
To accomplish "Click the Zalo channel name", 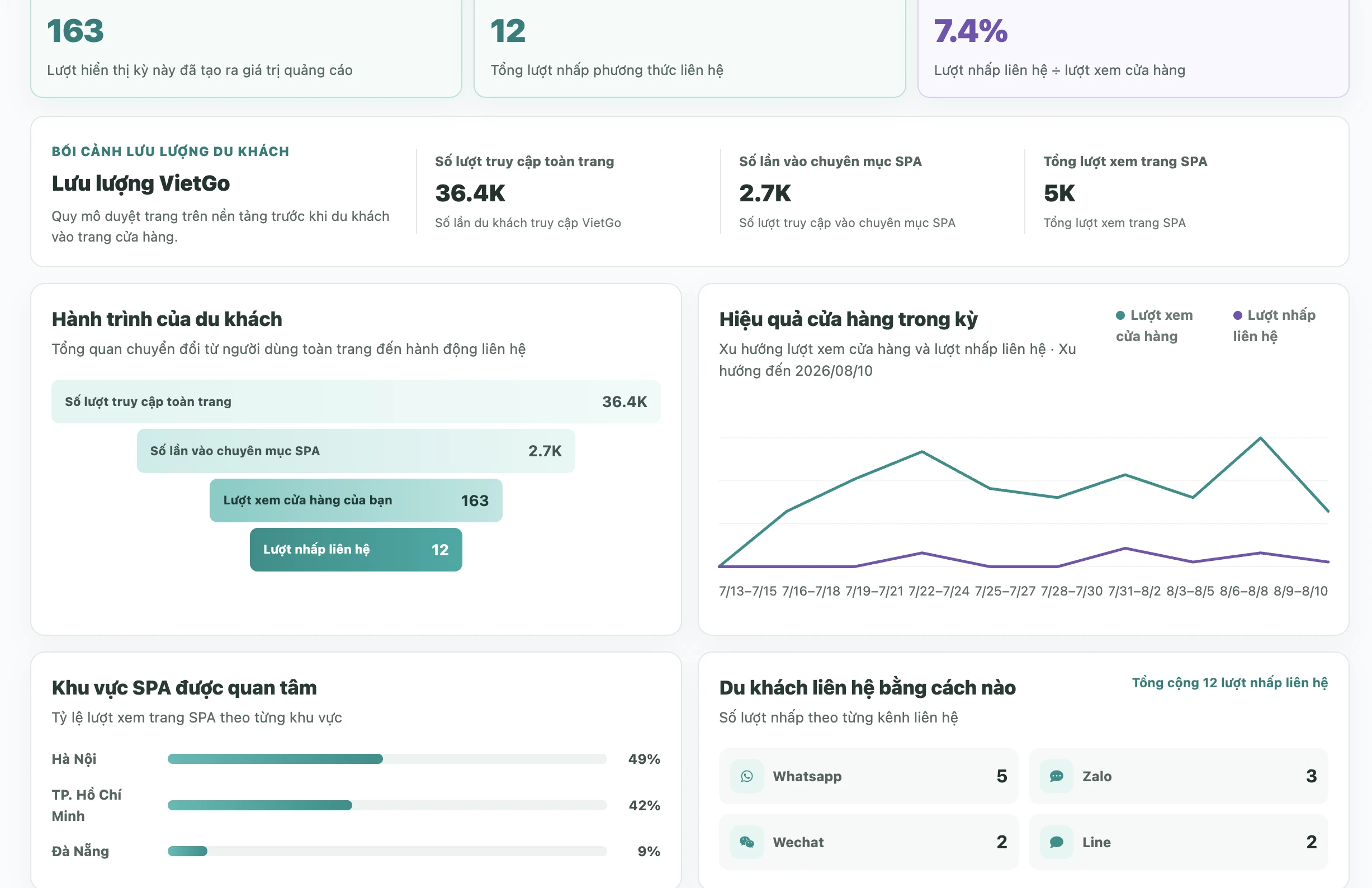I will click(x=1097, y=777).
